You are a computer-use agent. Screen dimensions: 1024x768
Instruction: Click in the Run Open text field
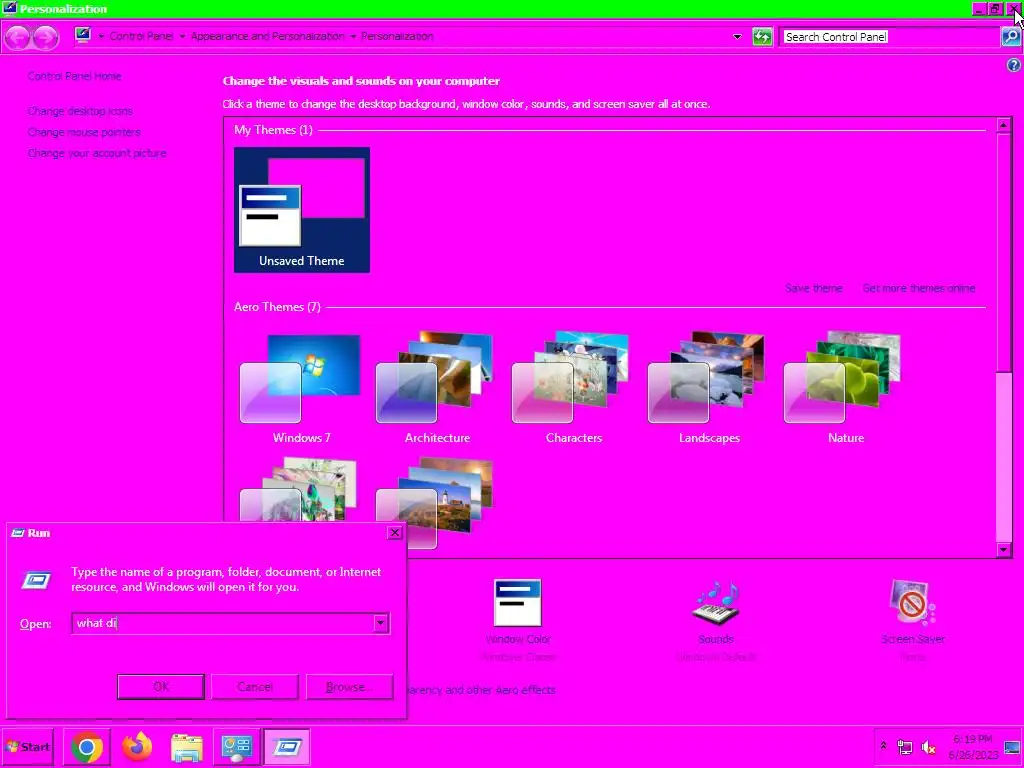point(222,623)
